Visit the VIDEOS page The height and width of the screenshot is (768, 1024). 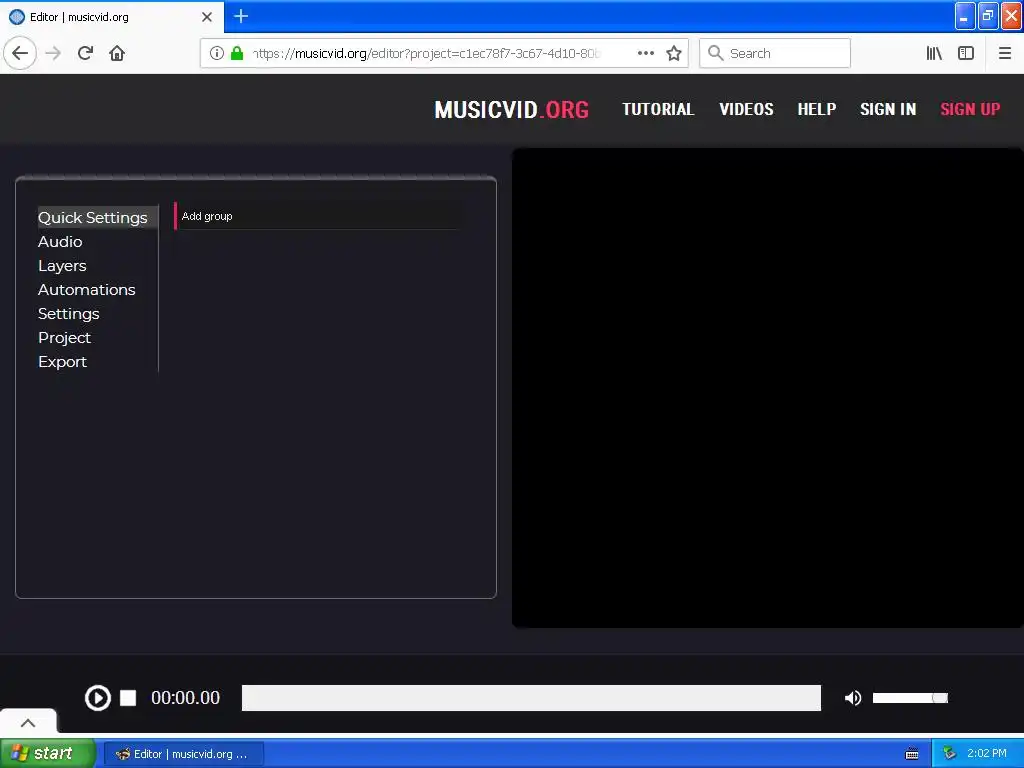pos(746,109)
